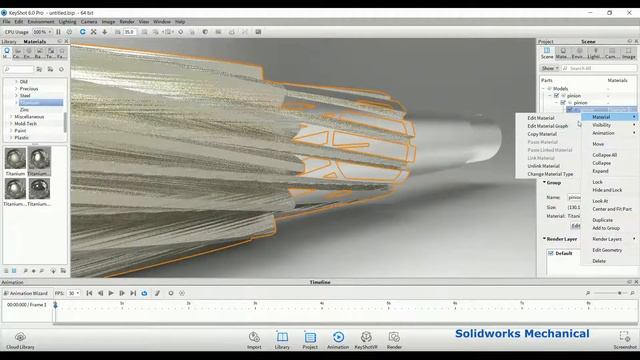Toggle the first pinion model checkbox
The width and height of the screenshot is (640, 360).
click(x=556, y=96)
